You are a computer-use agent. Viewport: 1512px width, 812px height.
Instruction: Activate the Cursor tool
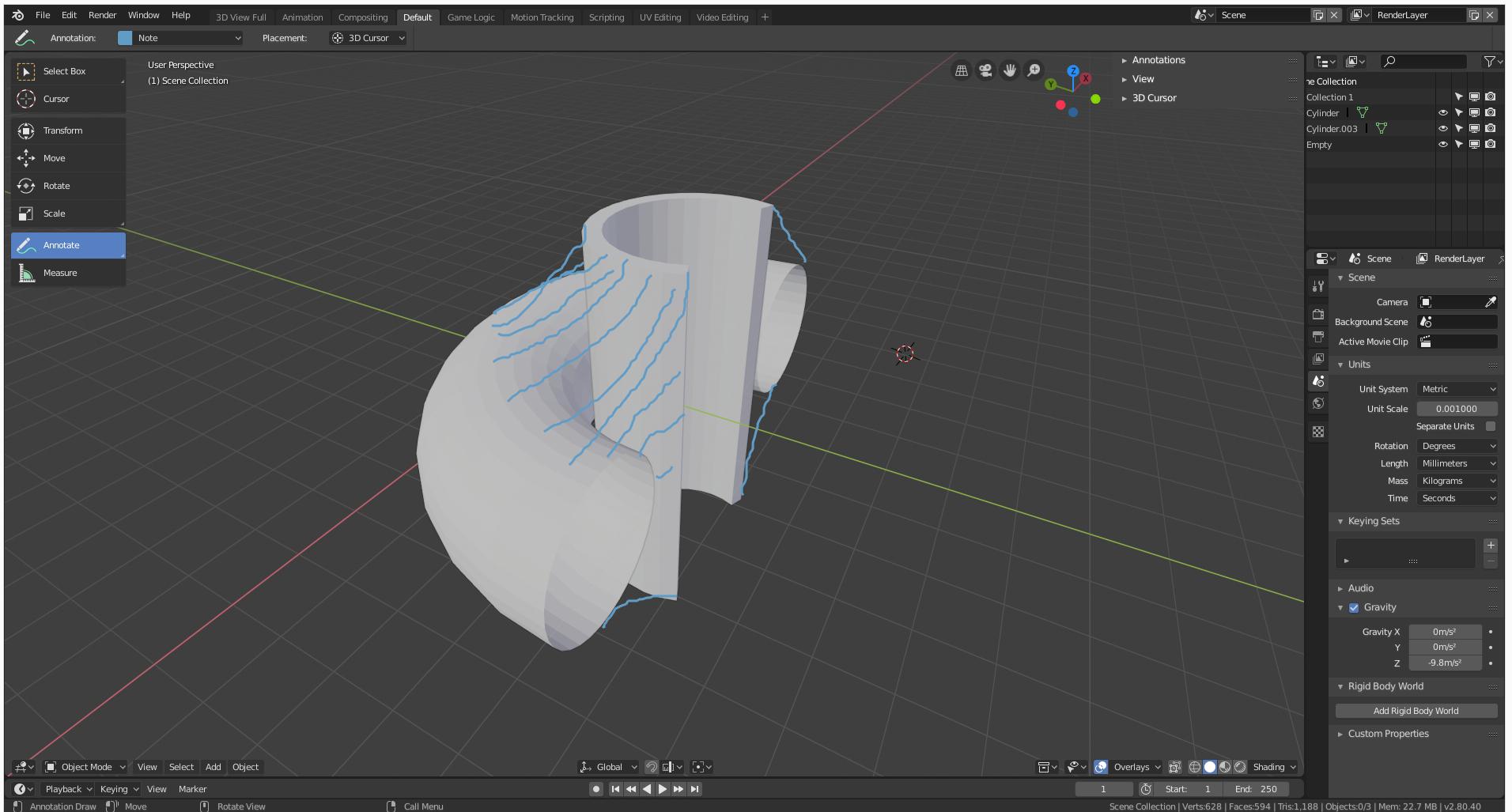(x=68, y=99)
